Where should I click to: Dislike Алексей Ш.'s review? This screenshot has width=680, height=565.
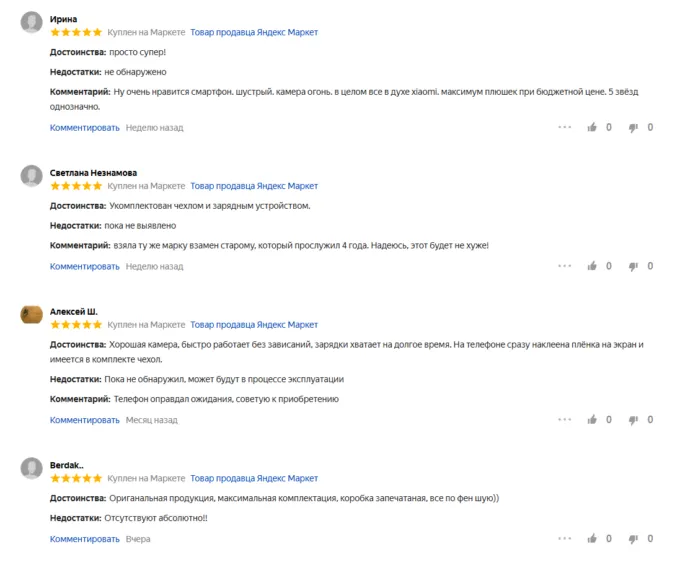coord(633,420)
